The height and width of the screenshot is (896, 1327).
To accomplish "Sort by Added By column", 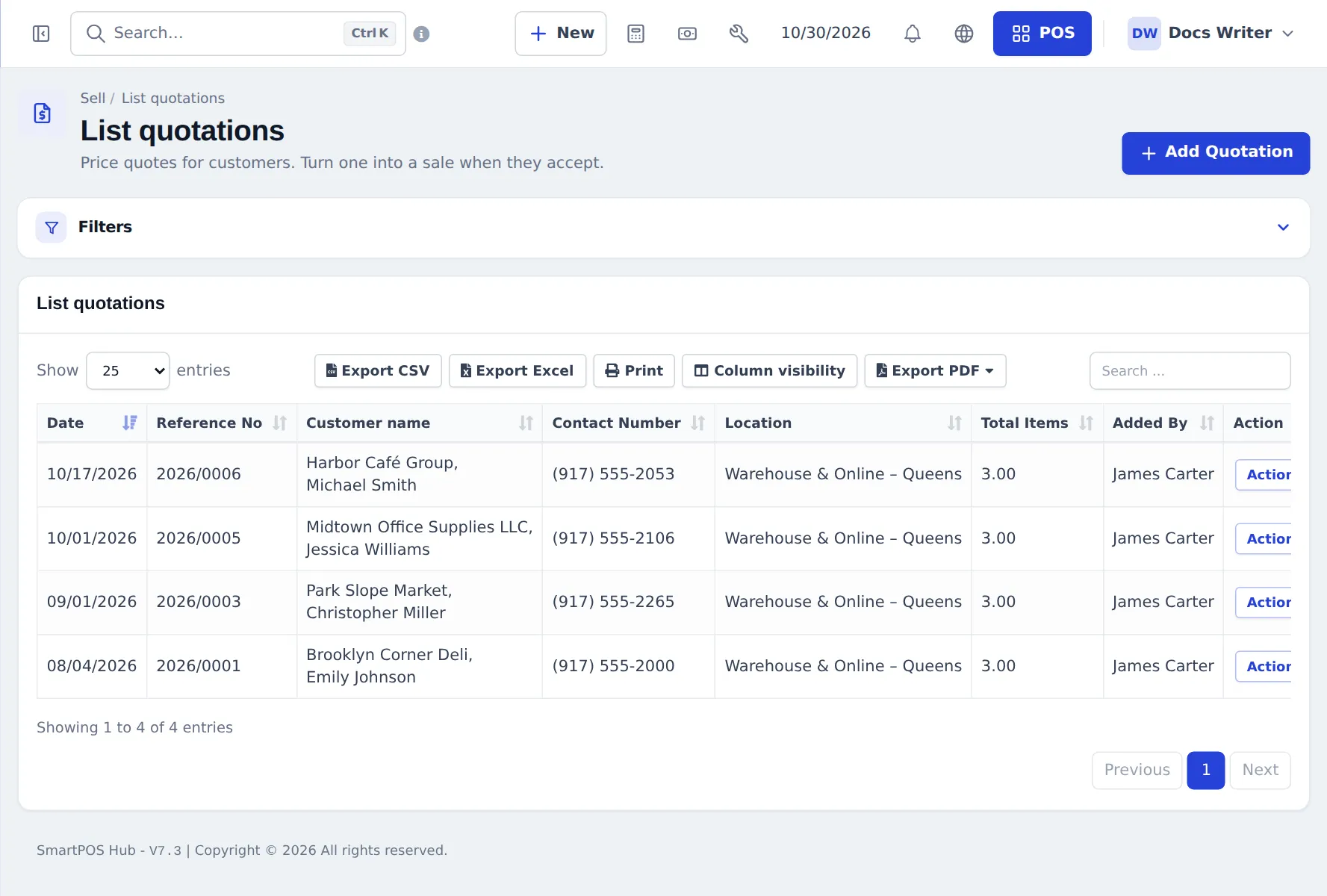I will pos(1163,423).
